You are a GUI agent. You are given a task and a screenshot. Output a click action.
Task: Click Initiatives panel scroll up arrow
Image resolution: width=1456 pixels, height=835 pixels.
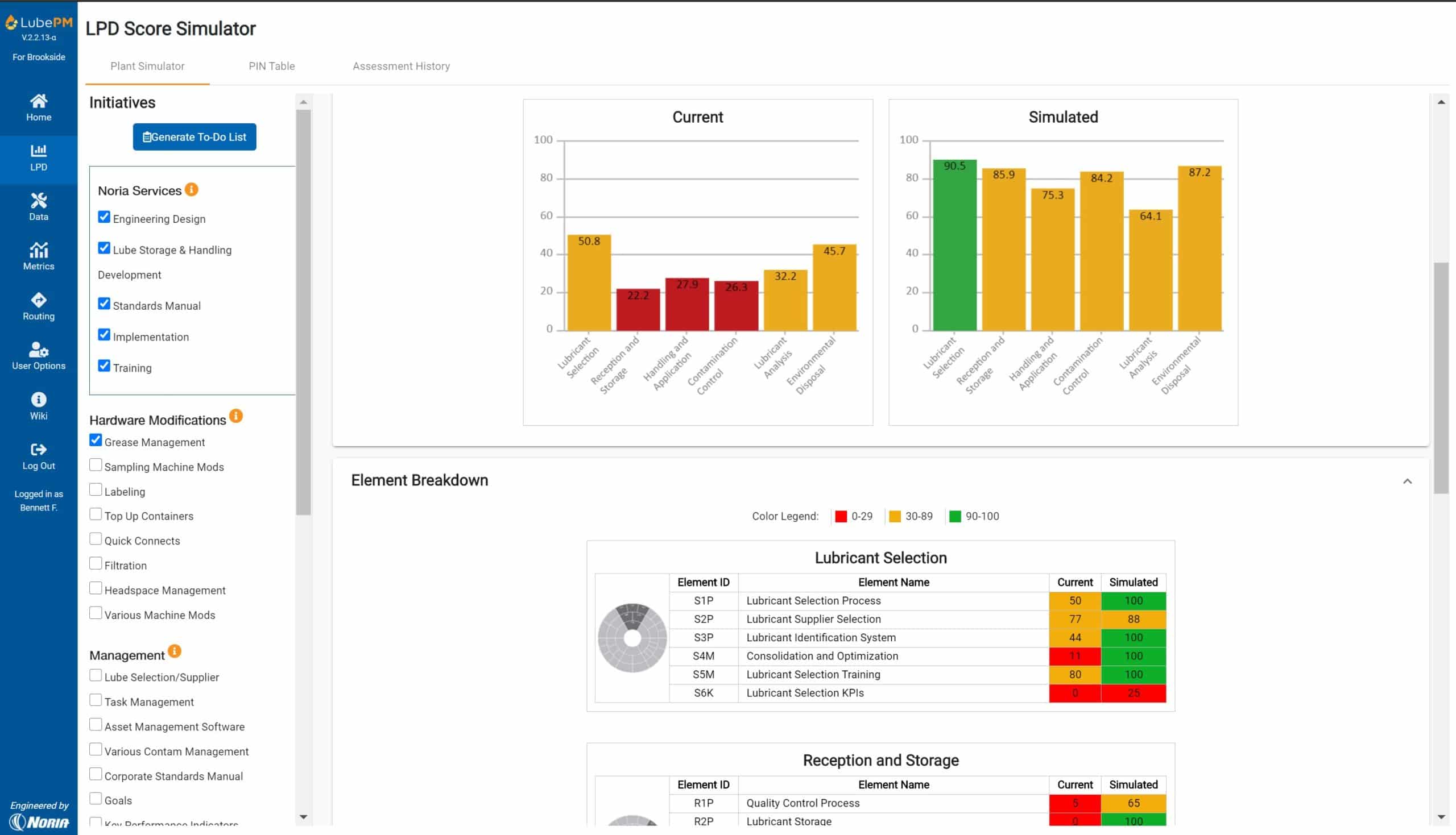304,102
